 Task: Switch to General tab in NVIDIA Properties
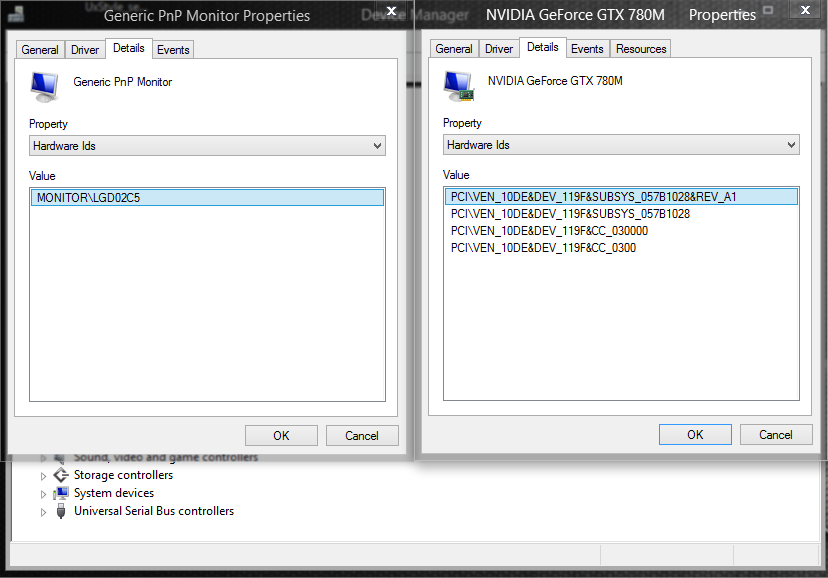pos(454,49)
